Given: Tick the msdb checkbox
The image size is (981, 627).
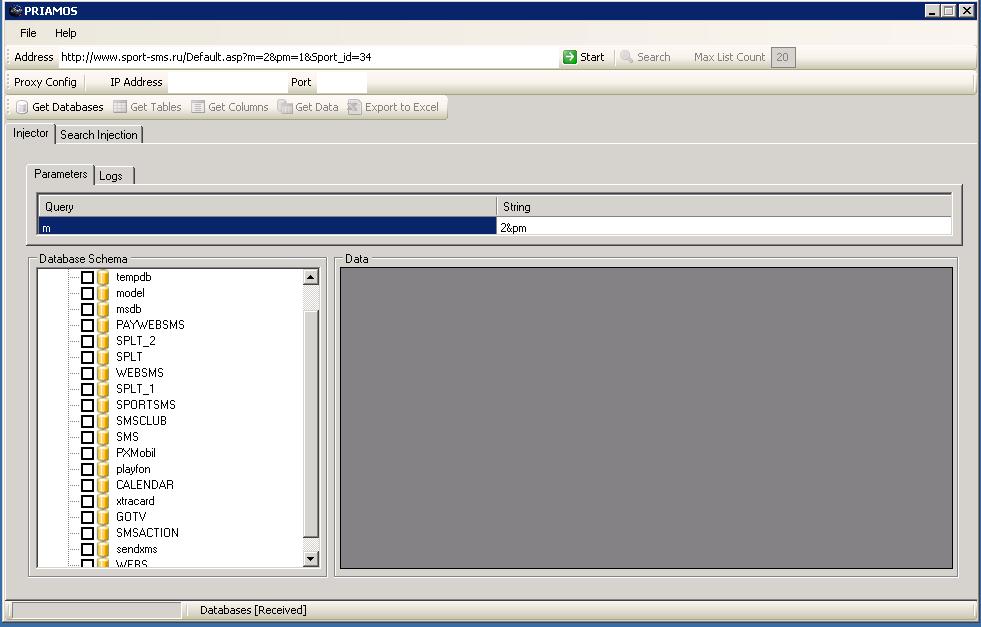Looking at the screenshot, I should point(88,309).
